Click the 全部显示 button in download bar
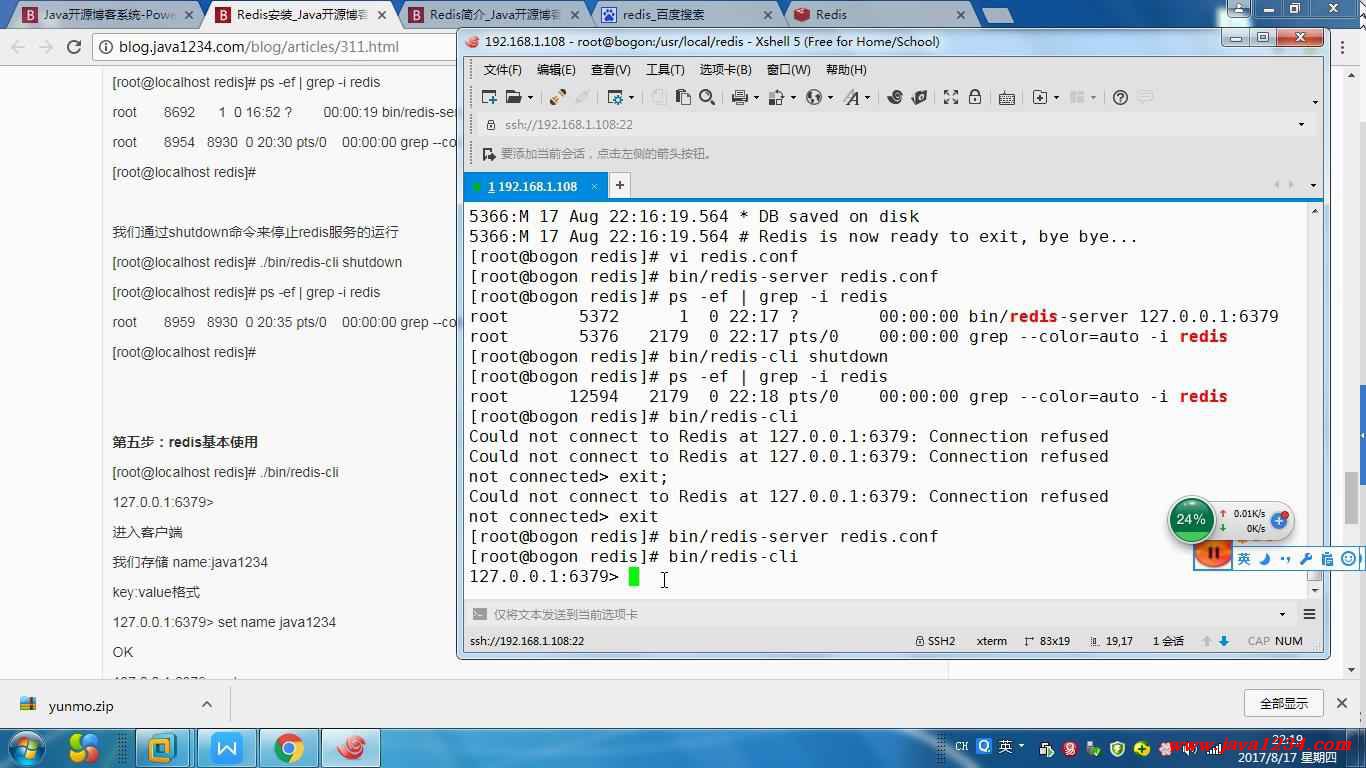 [x=1284, y=703]
